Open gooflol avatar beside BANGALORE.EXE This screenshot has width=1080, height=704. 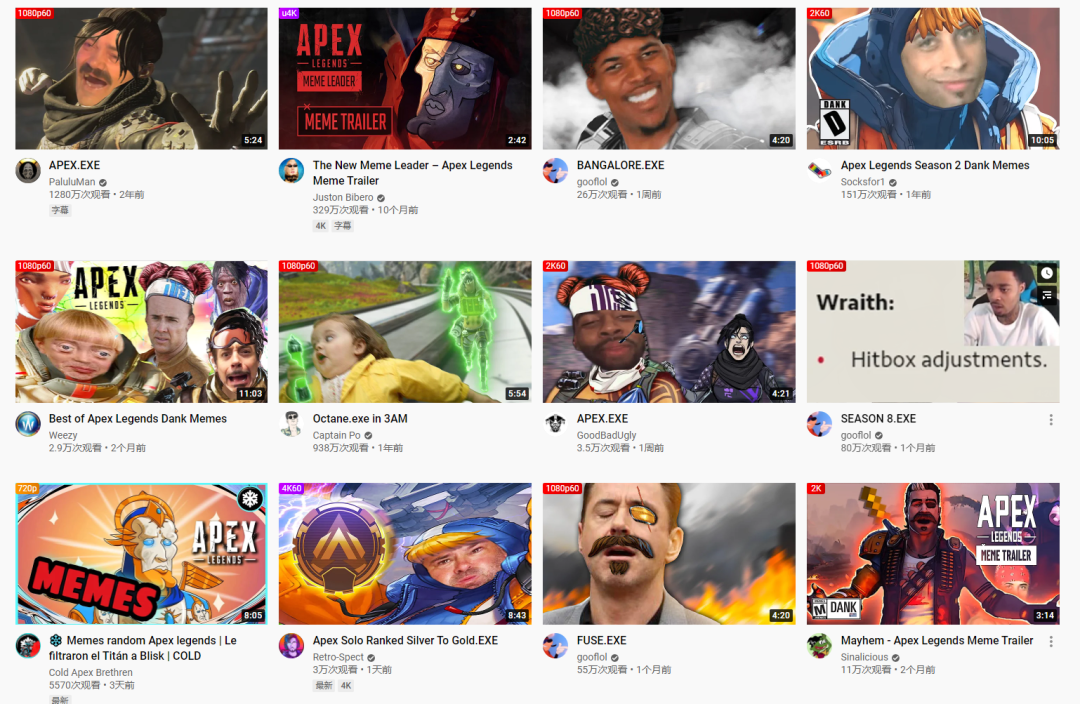tap(555, 170)
